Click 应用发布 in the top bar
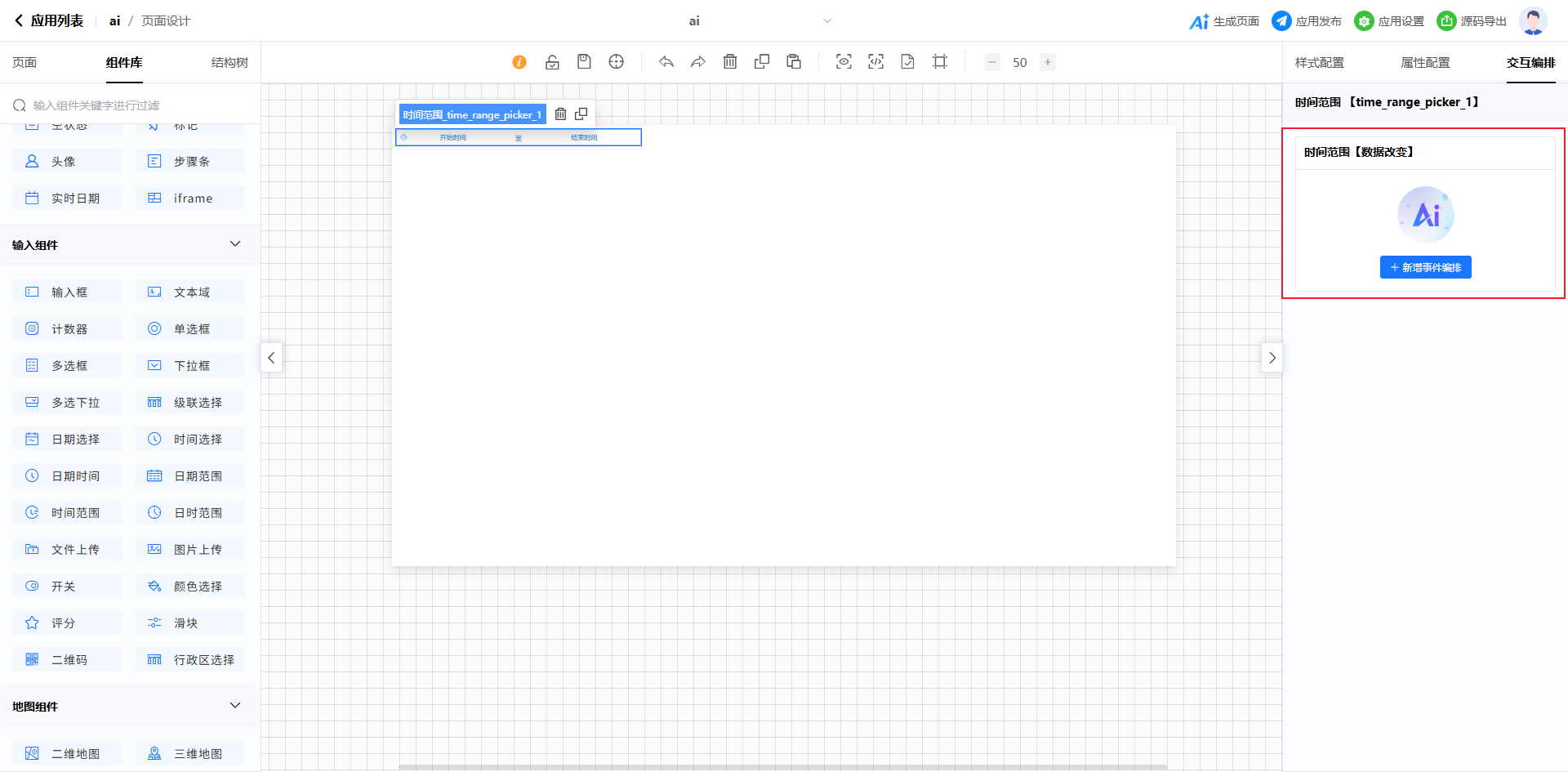Viewport: 1568px width, 772px height. 1307,21
